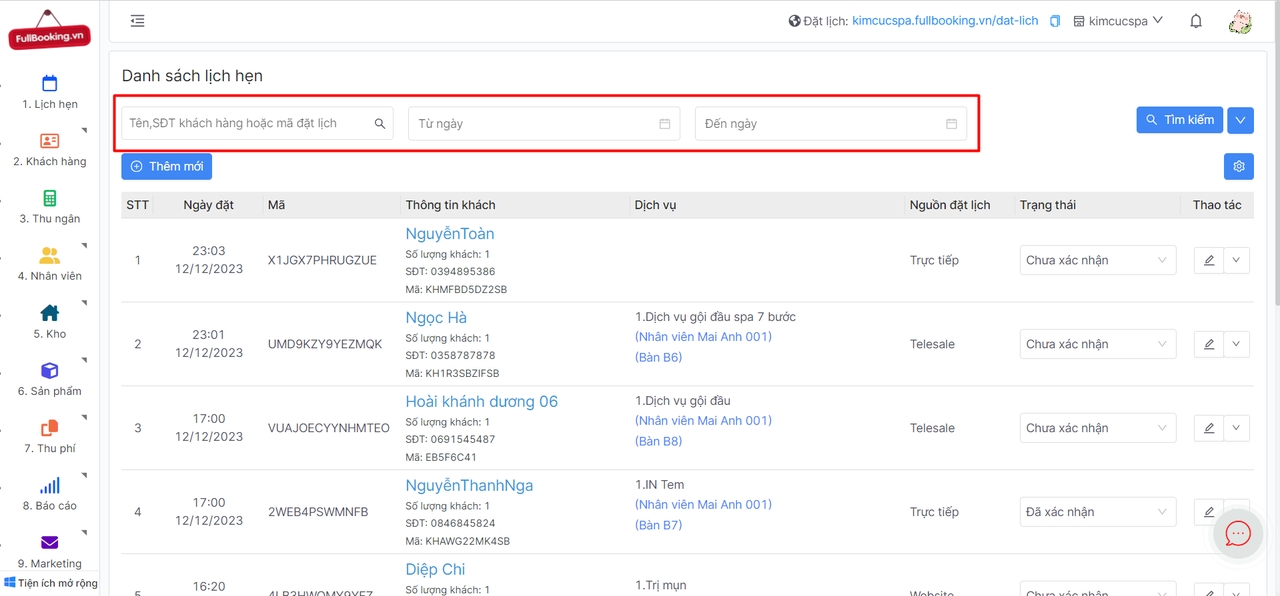This screenshot has height=596, width=1280.
Task: Open the red chat support bubble
Action: [x=1238, y=534]
